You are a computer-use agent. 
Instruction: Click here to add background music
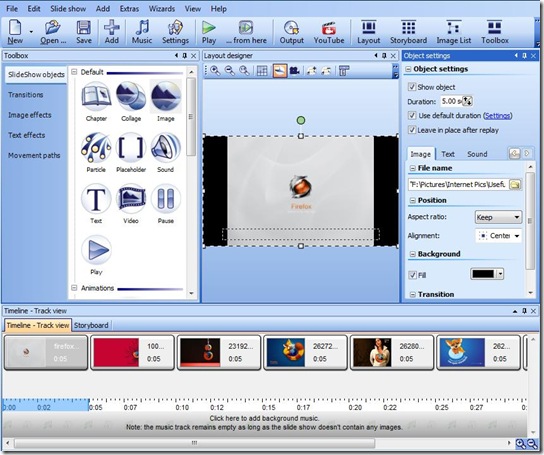(x=264, y=418)
